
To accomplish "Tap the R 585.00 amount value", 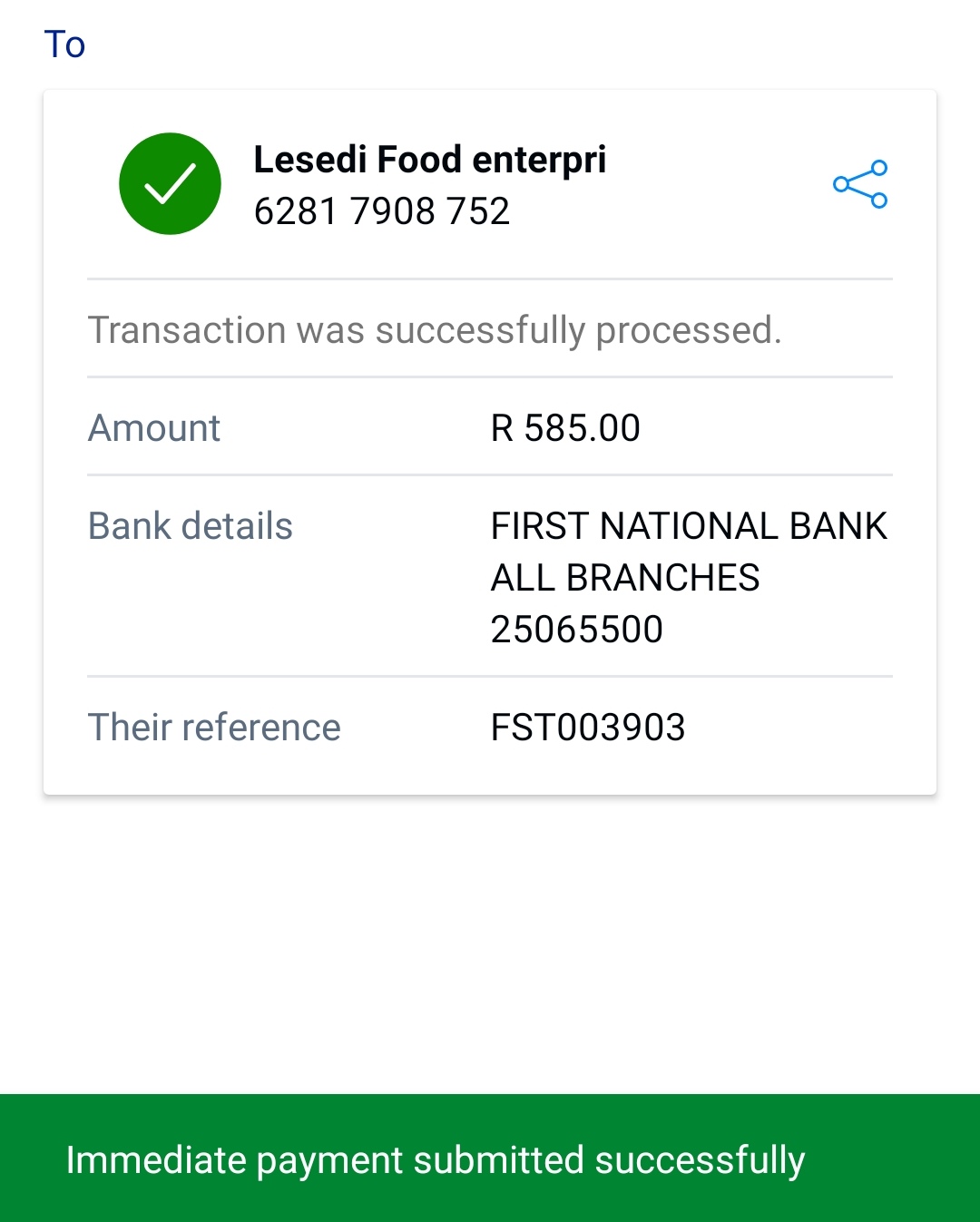I will 565,428.
